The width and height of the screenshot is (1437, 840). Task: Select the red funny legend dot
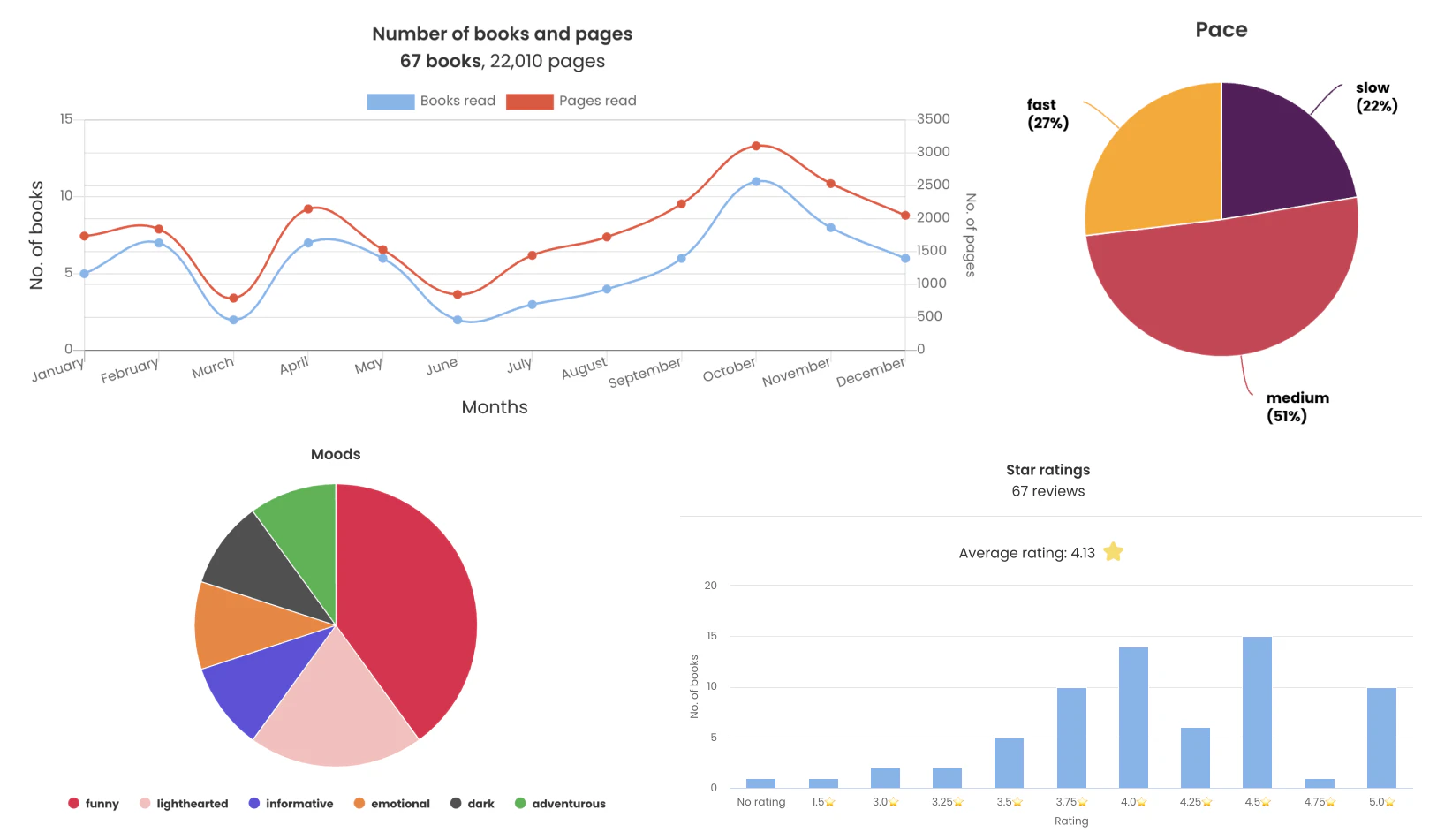coord(72,803)
